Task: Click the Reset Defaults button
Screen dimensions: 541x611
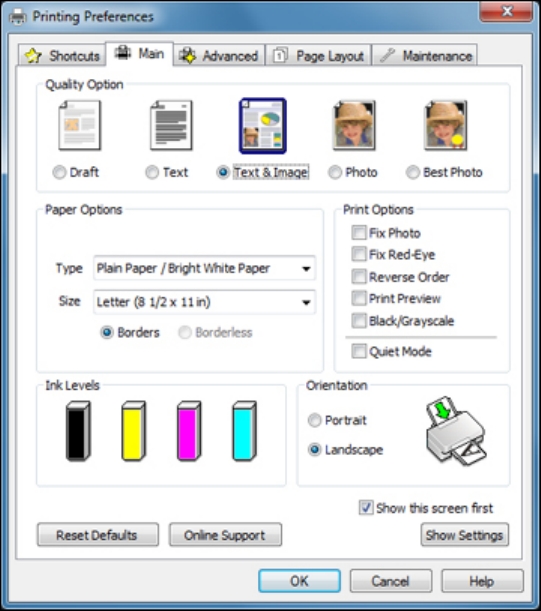Action: 98,535
